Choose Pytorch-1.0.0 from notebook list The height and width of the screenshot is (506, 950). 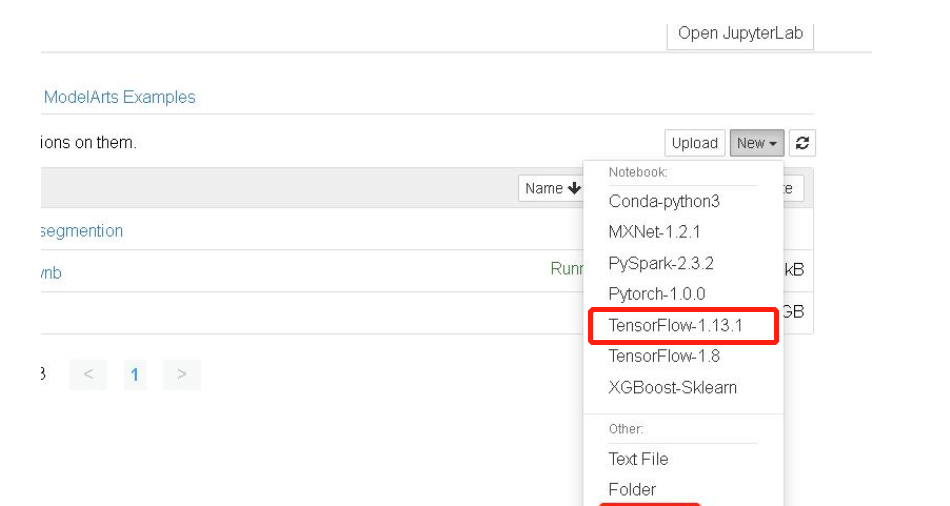[x=656, y=294]
